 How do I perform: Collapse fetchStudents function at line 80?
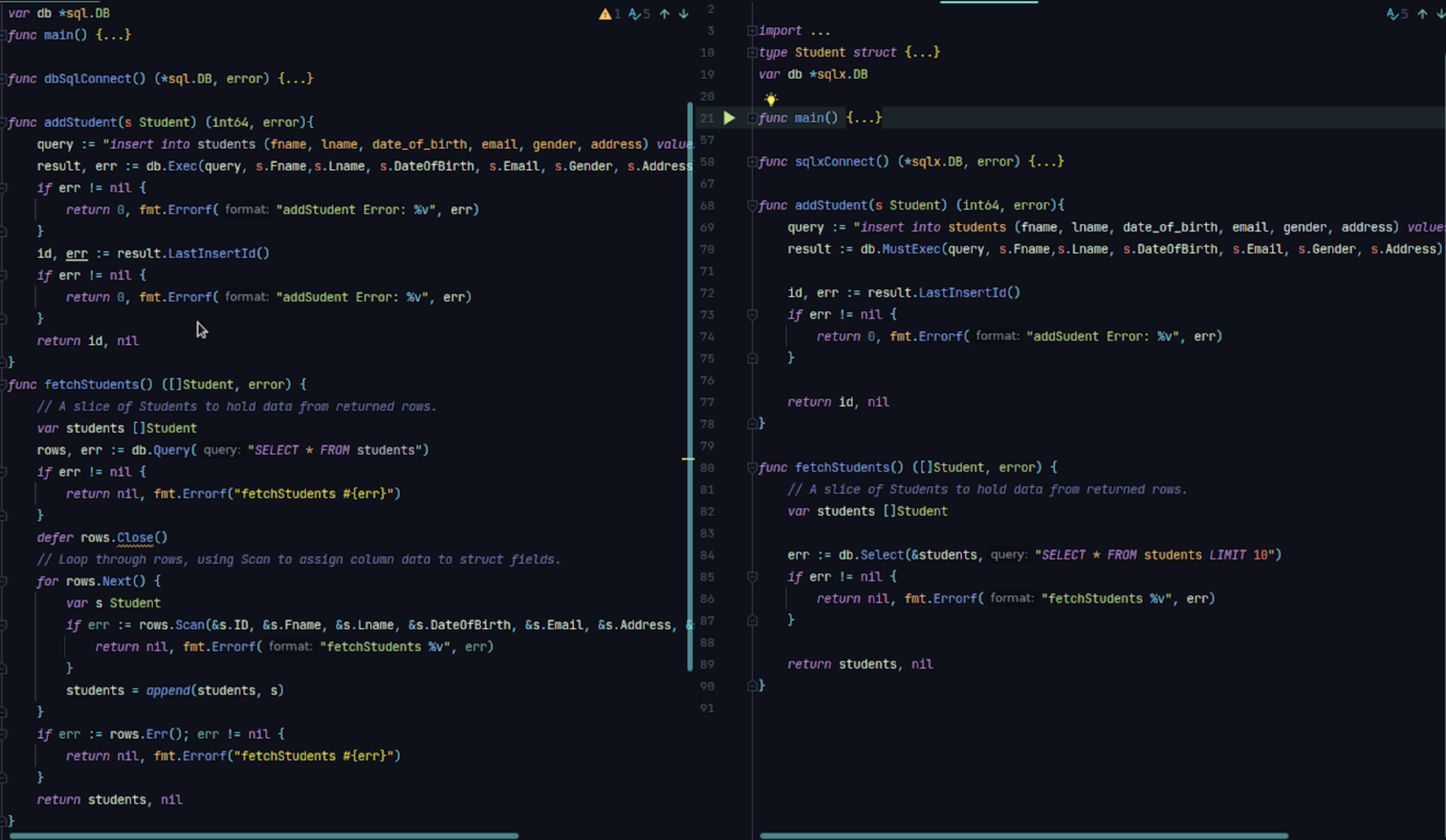click(x=752, y=468)
